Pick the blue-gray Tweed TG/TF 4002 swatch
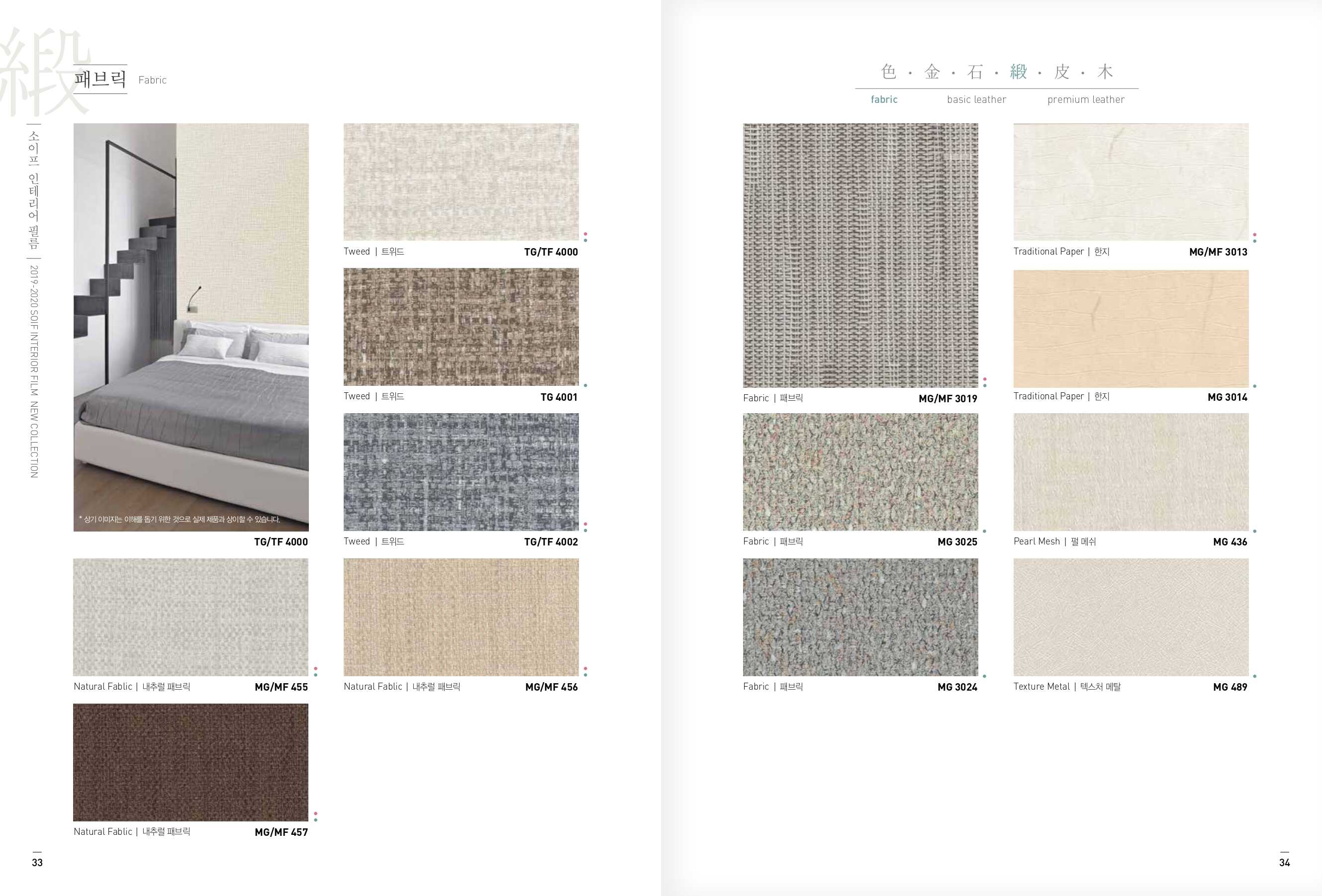1322x896 pixels. (x=461, y=472)
